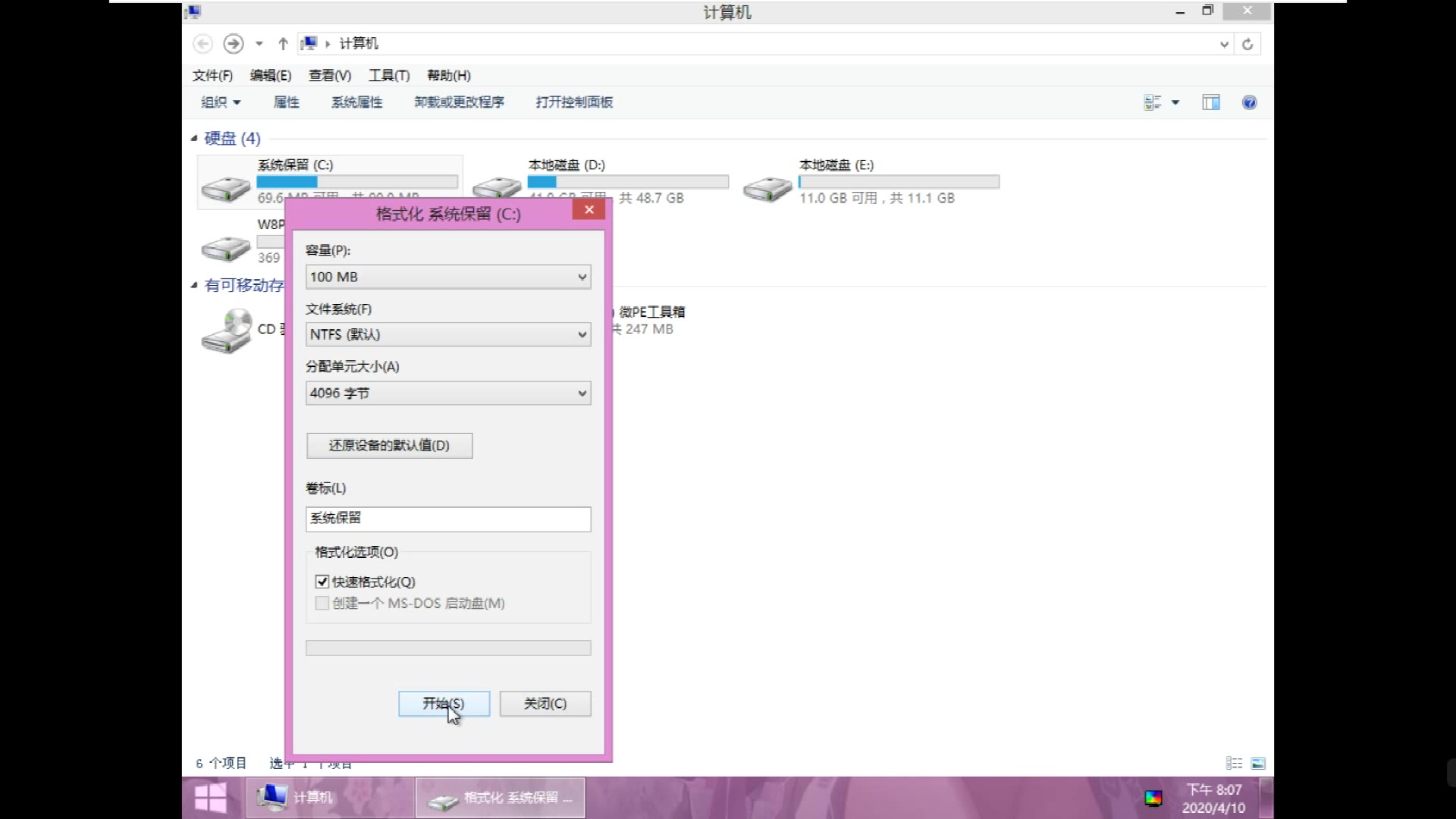
Task: Click the 即载或更改程序 icon
Action: tap(459, 102)
